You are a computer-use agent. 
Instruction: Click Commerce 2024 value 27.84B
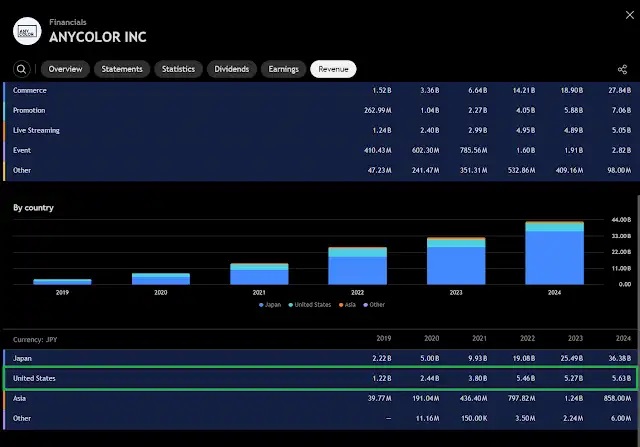tap(620, 90)
